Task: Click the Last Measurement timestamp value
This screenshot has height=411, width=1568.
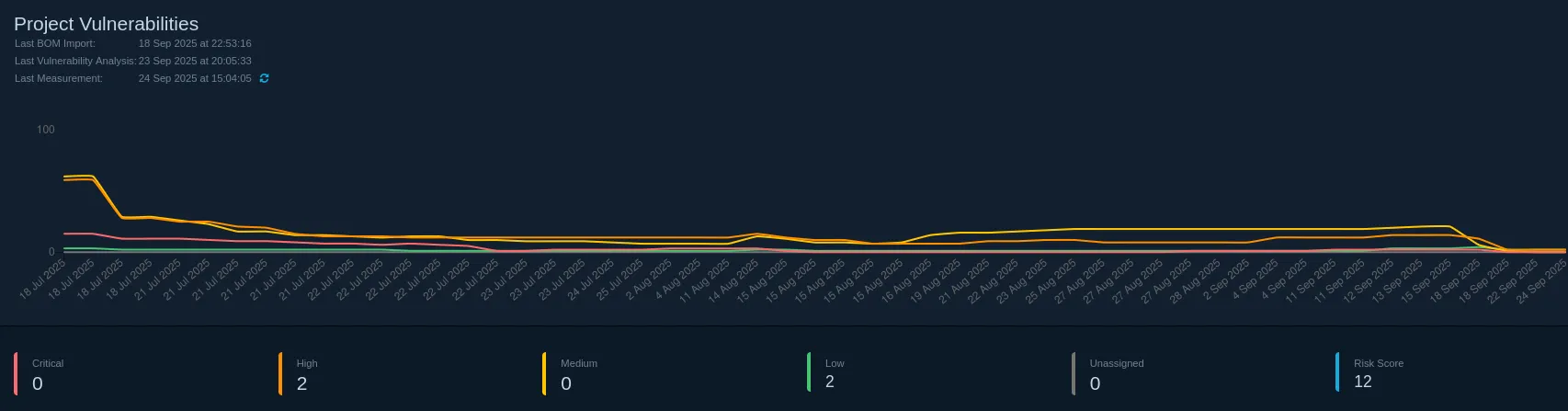Action: point(195,78)
